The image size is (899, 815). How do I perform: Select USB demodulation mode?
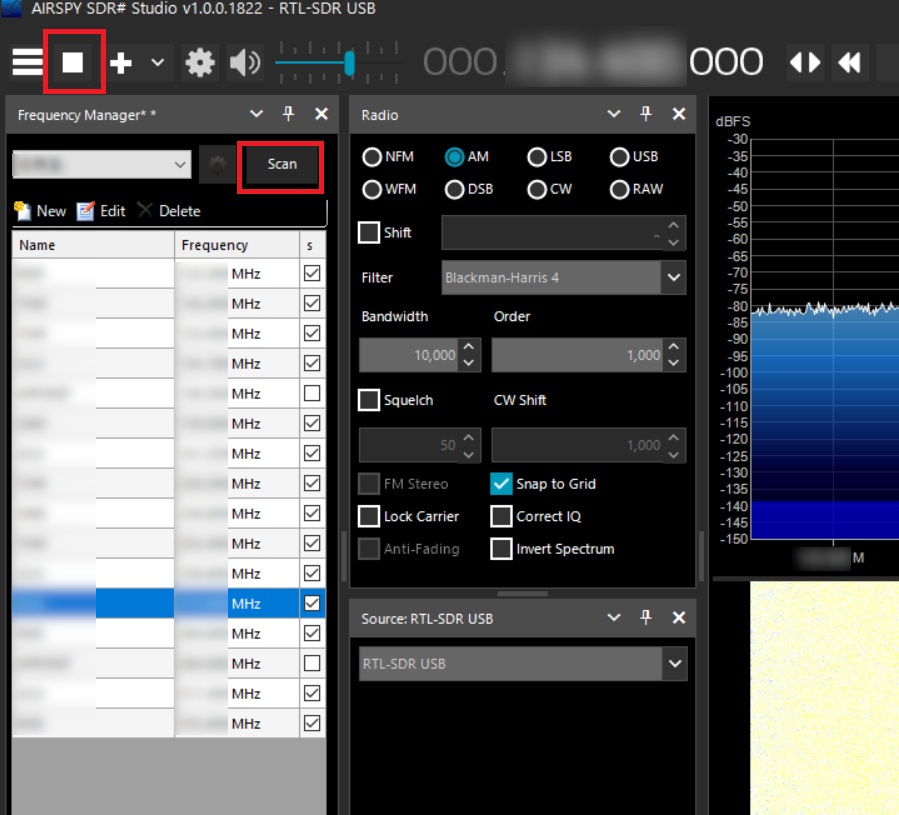pyautogui.click(x=620, y=157)
